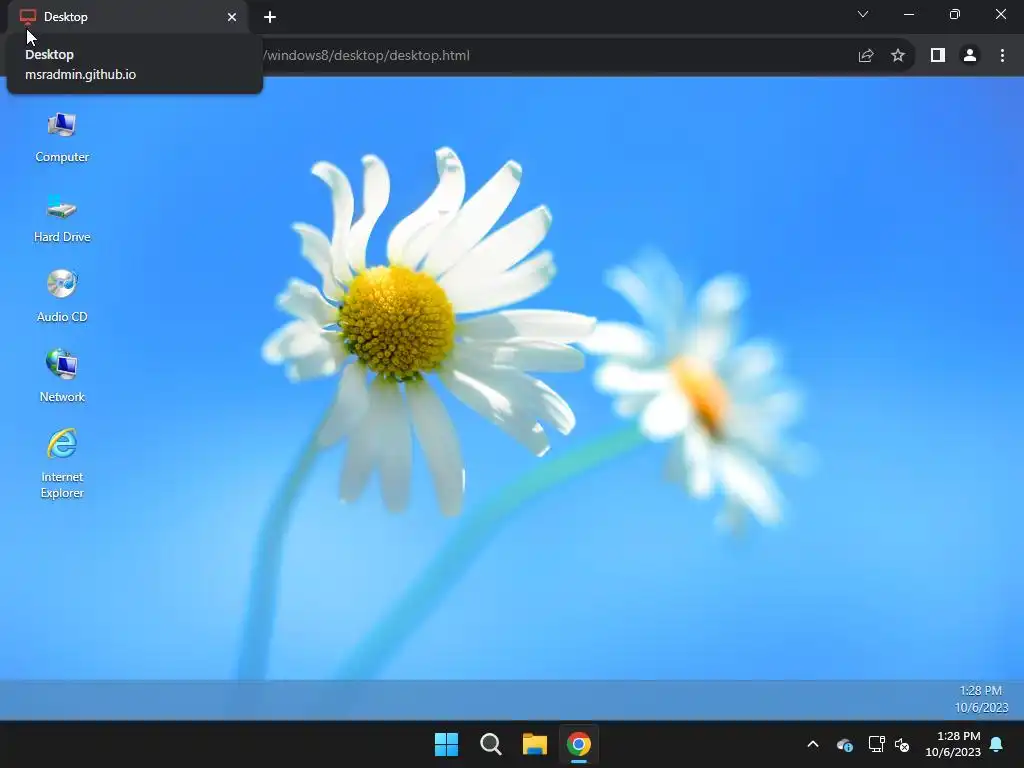Open the tab search dropdown arrow
1024x768 pixels.
(x=863, y=14)
